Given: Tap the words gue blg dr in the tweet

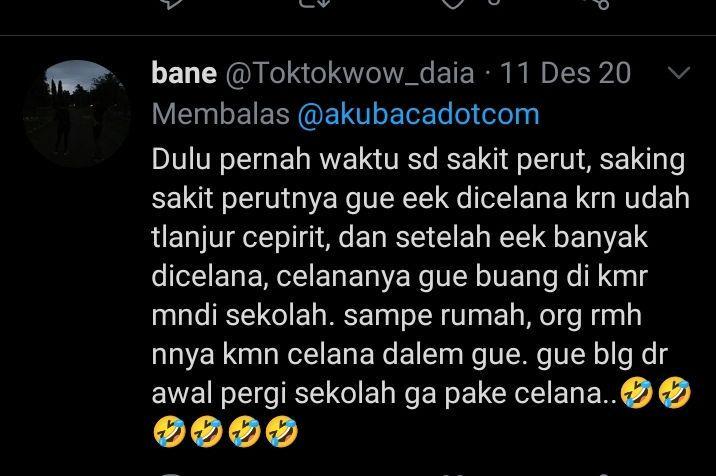Looking at the screenshot, I should pyautogui.click(x=602, y=355).
